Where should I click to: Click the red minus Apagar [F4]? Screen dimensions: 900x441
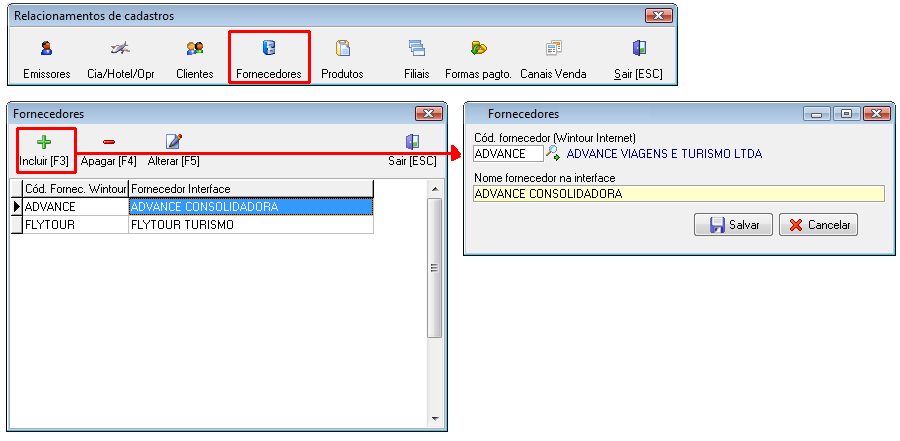[108, 141]
